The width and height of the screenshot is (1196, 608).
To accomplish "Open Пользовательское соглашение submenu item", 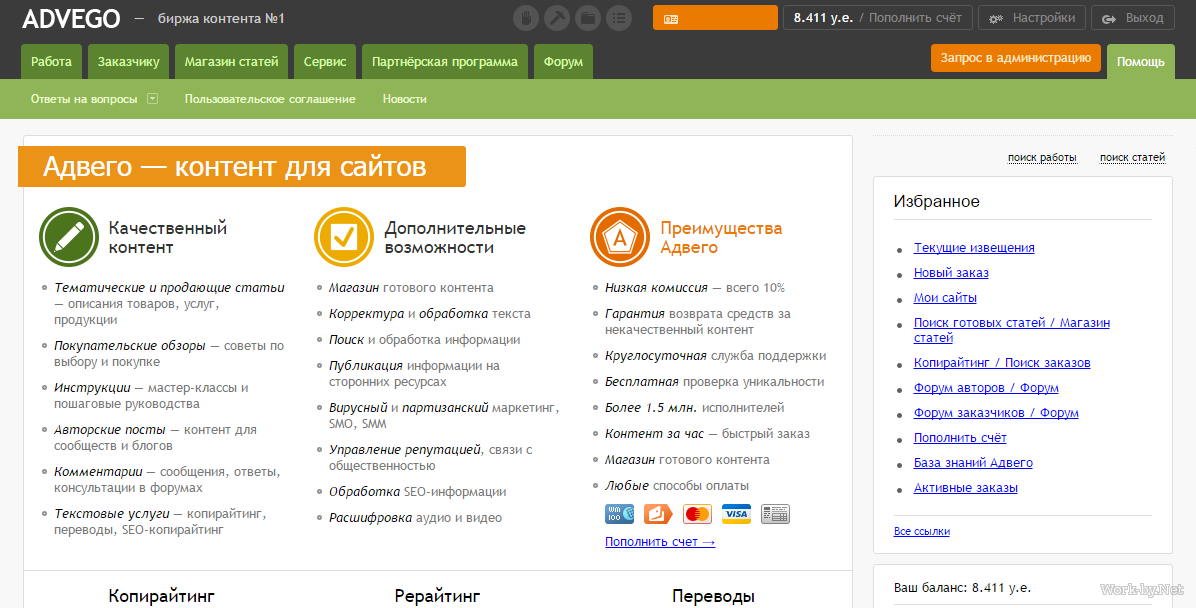I will pos(270,99).
